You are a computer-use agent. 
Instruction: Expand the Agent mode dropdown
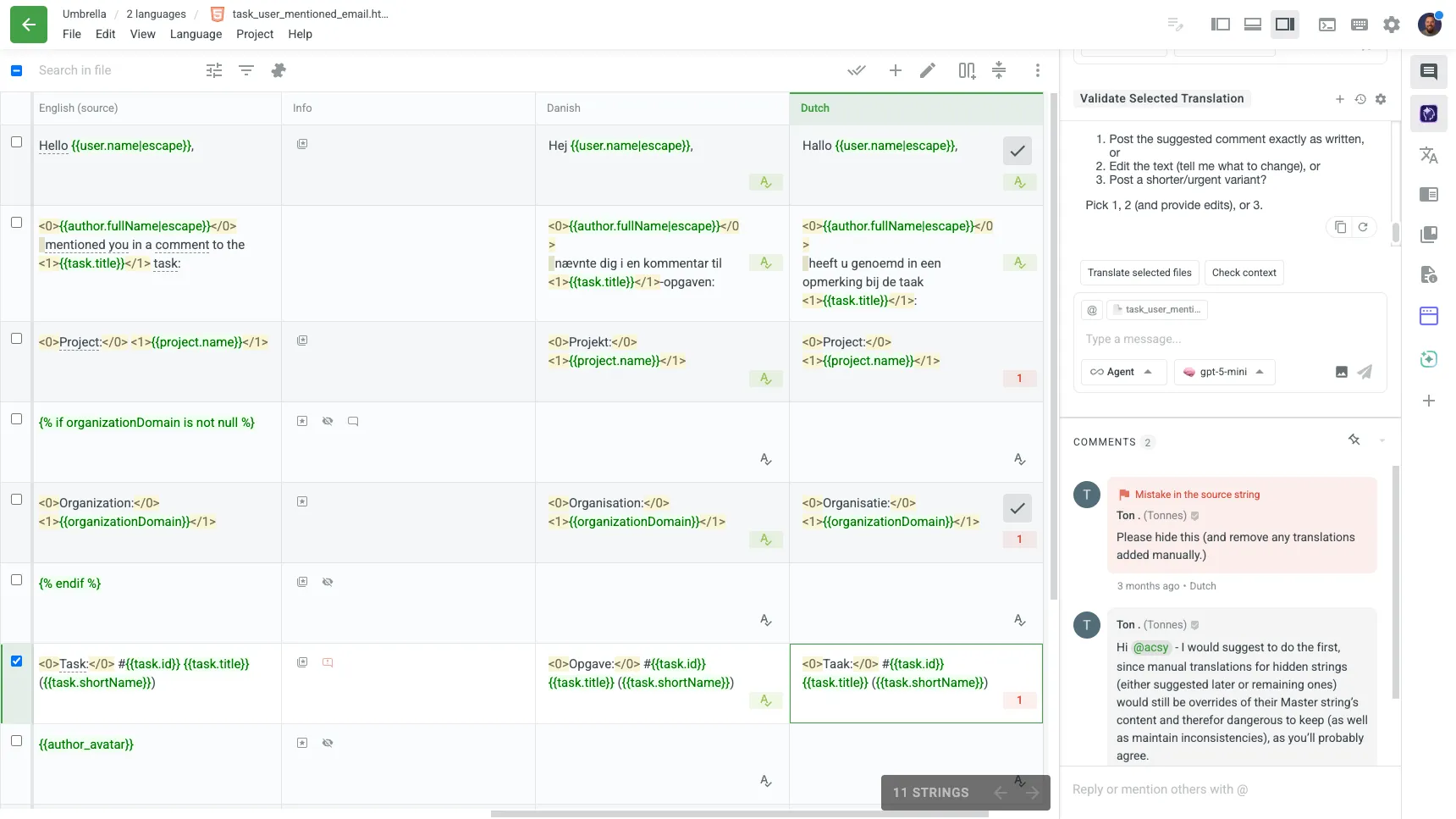(x=1123, y=372)
